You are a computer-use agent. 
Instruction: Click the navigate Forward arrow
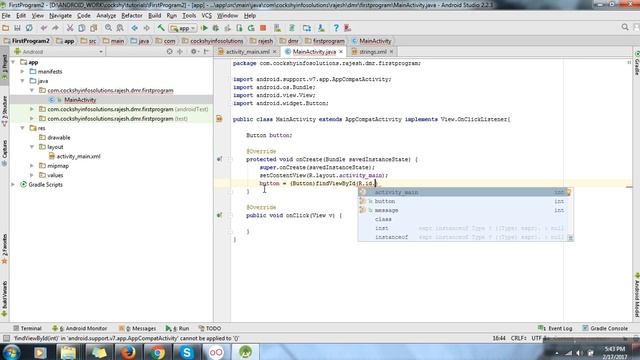tap(146, 28)
